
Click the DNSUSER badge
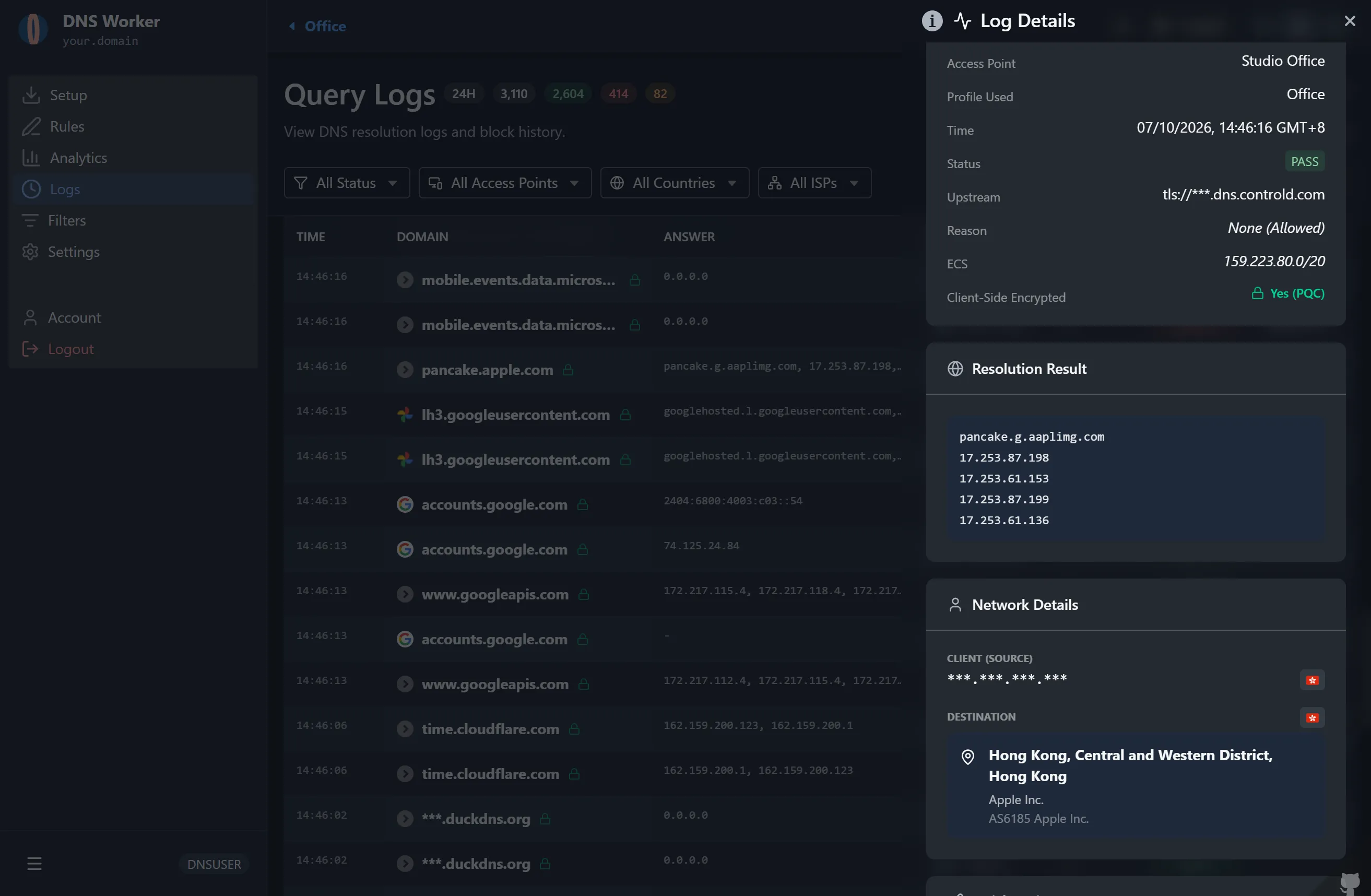tap(214, 864)
